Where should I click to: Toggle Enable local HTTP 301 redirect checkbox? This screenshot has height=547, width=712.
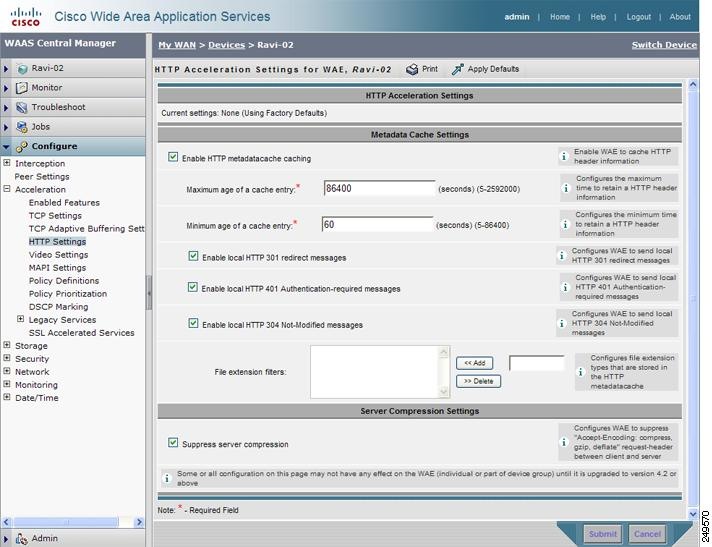tap(193, 256)
